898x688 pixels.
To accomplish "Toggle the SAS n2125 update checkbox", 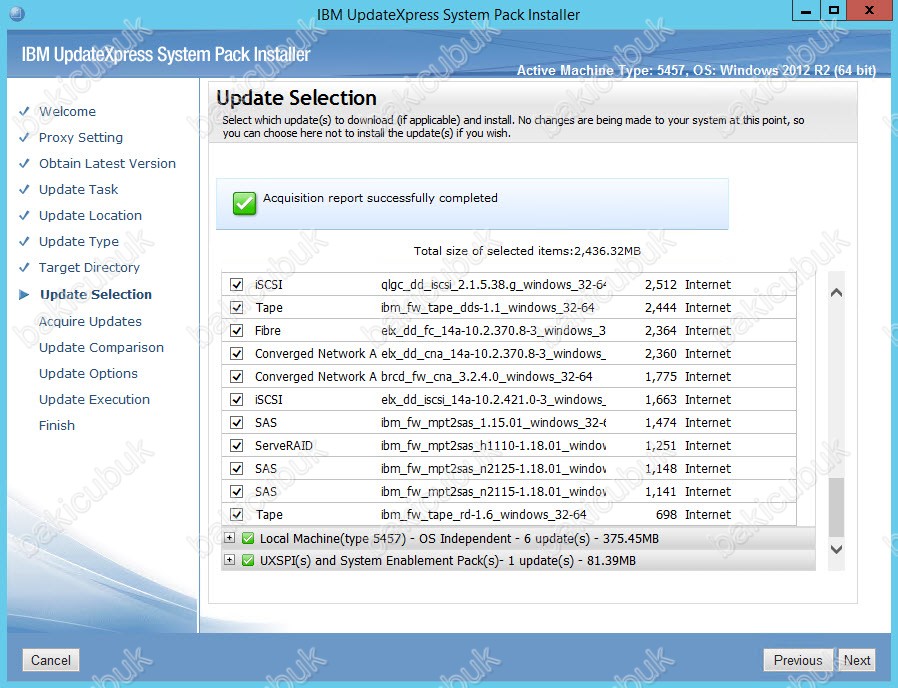I will click(x=237, y=468).
